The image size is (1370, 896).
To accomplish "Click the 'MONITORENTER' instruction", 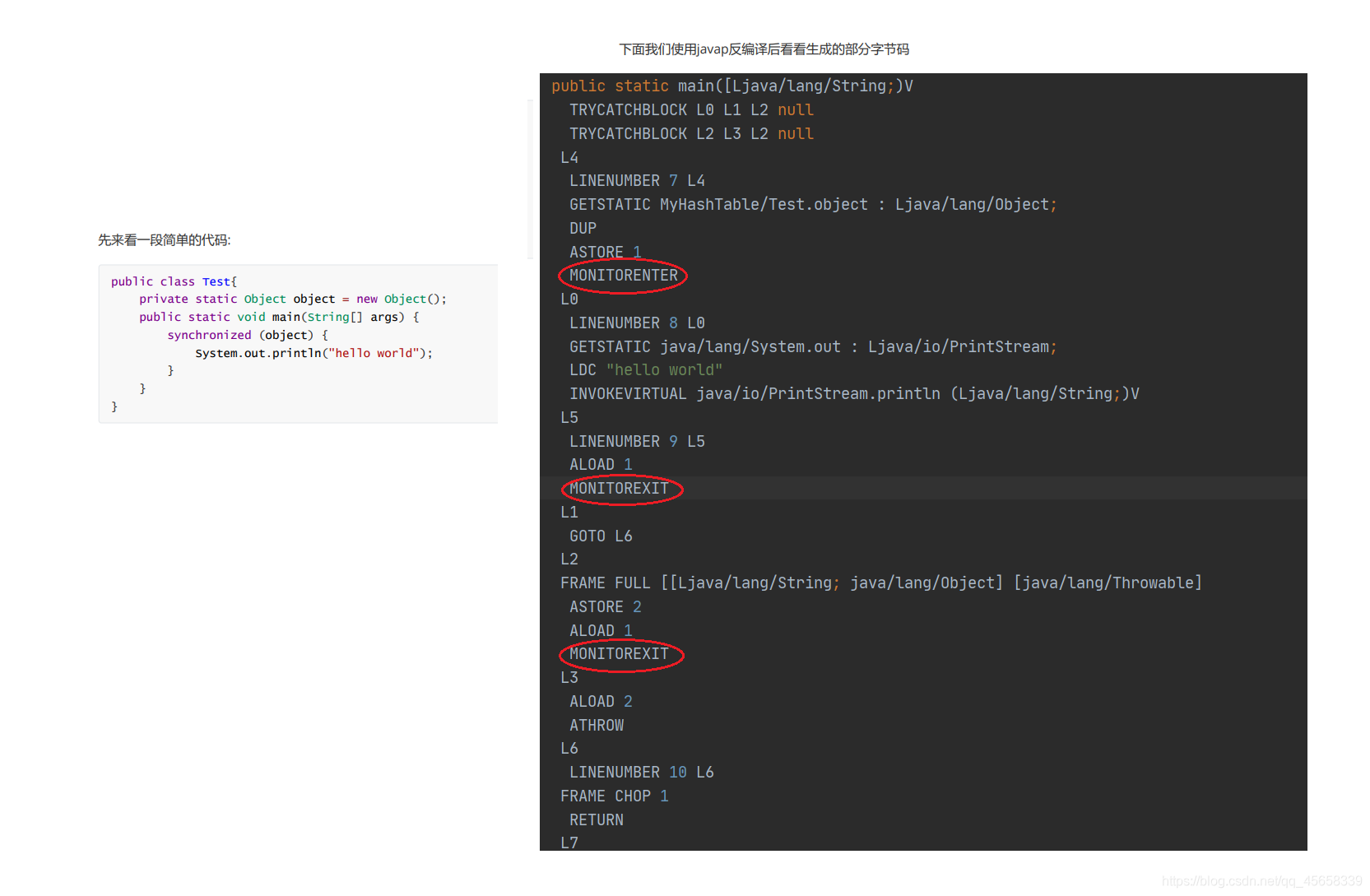I will coord(624,276).
